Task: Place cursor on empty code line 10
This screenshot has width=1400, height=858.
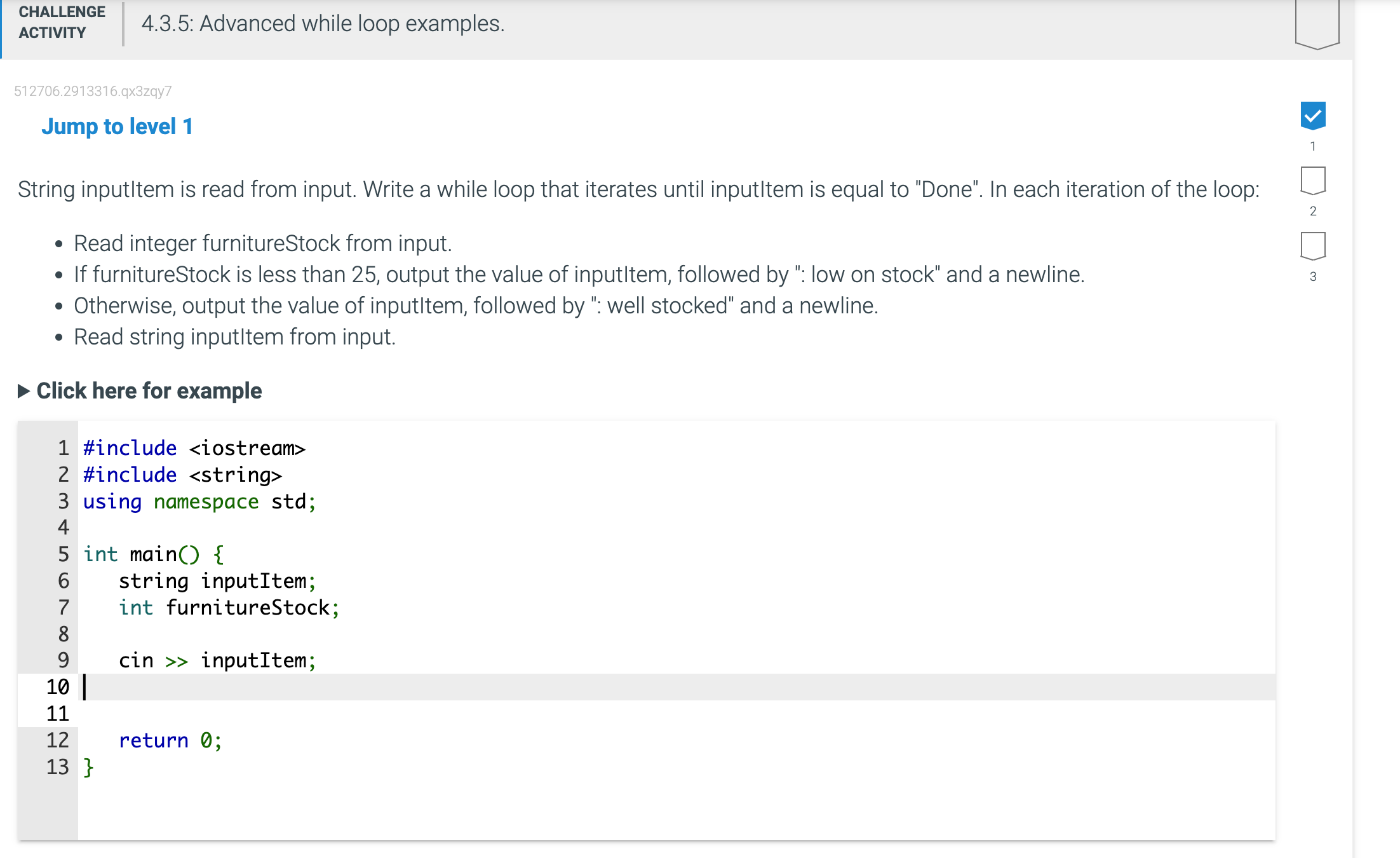Action: 676,687
